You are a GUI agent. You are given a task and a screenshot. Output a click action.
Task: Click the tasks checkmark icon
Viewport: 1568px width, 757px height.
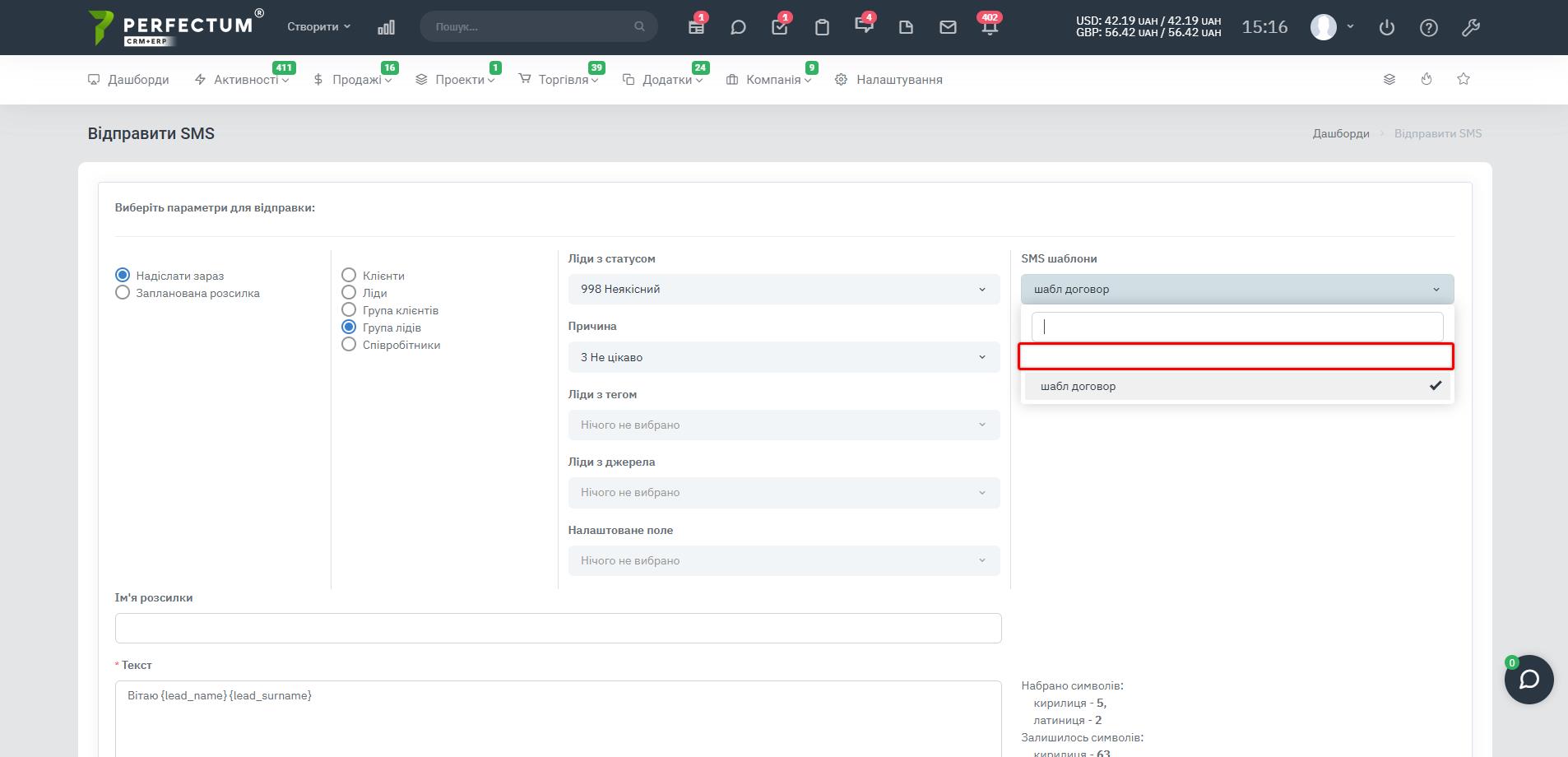[x=780, y=27]
